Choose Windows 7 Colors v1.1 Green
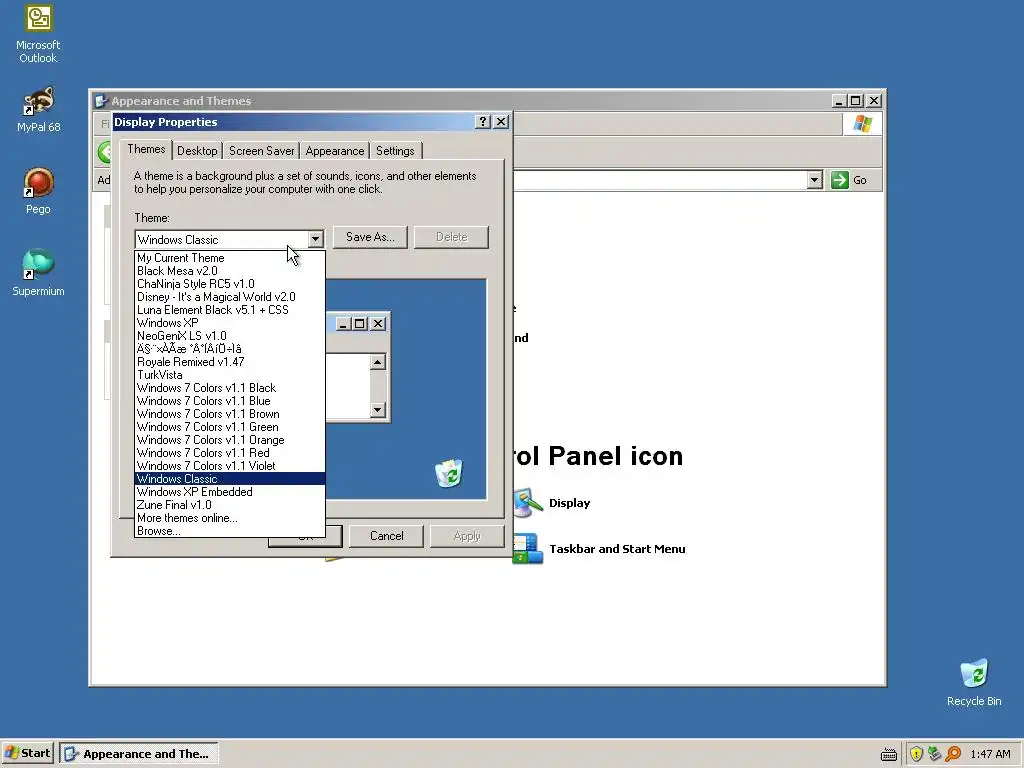Image resolution: width=1024 pixels, height=768 pixels. [x=230, y=427]
